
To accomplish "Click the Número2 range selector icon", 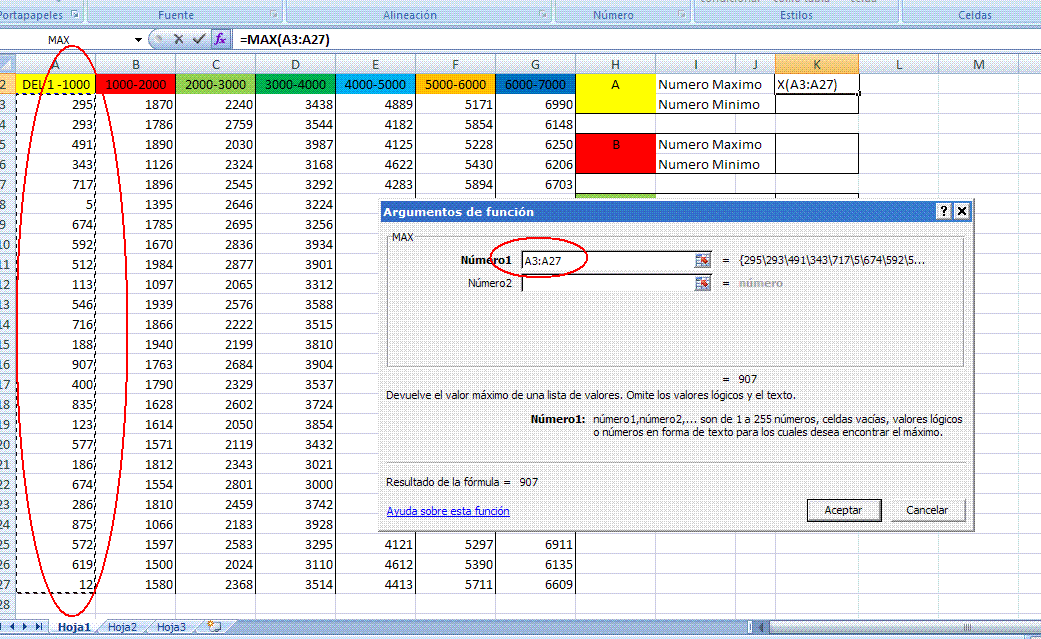I will (702, 283).
